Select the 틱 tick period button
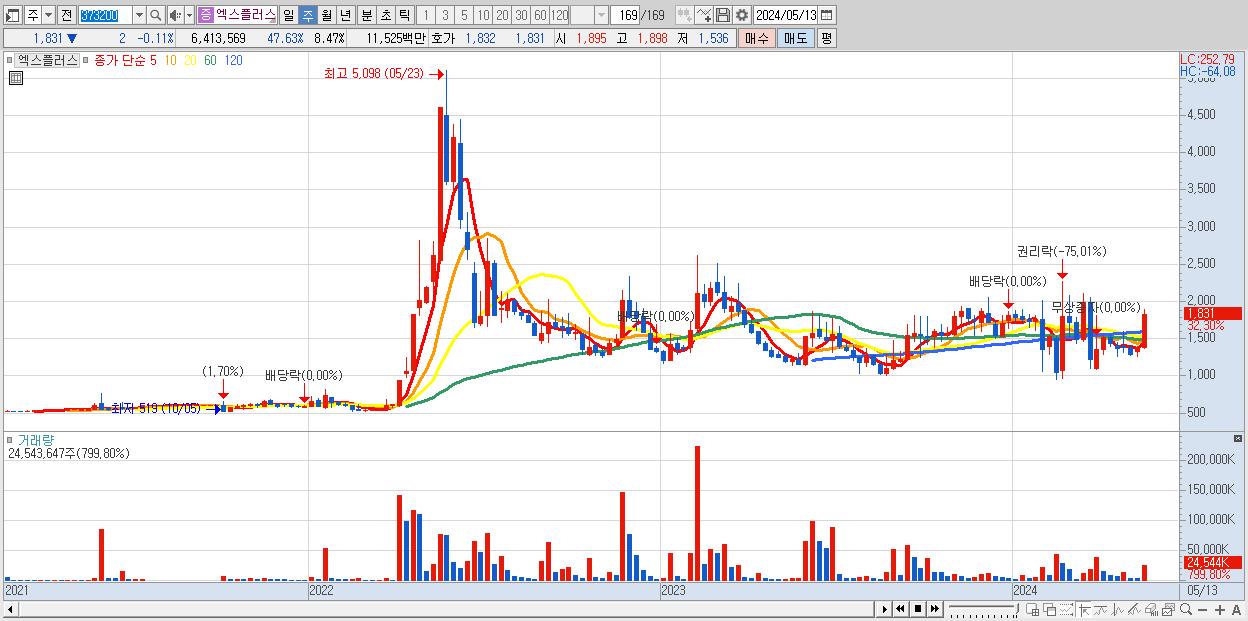Image resolution: width=1248 pixels, height=621 pixels. pos(404,15)
